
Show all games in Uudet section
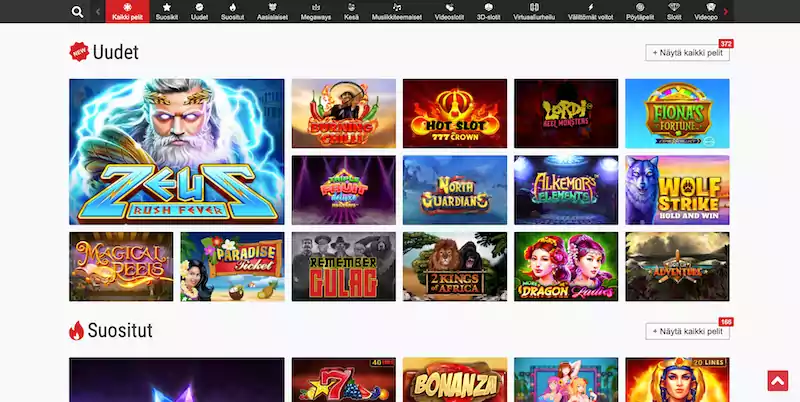click(x=687, y=53)
